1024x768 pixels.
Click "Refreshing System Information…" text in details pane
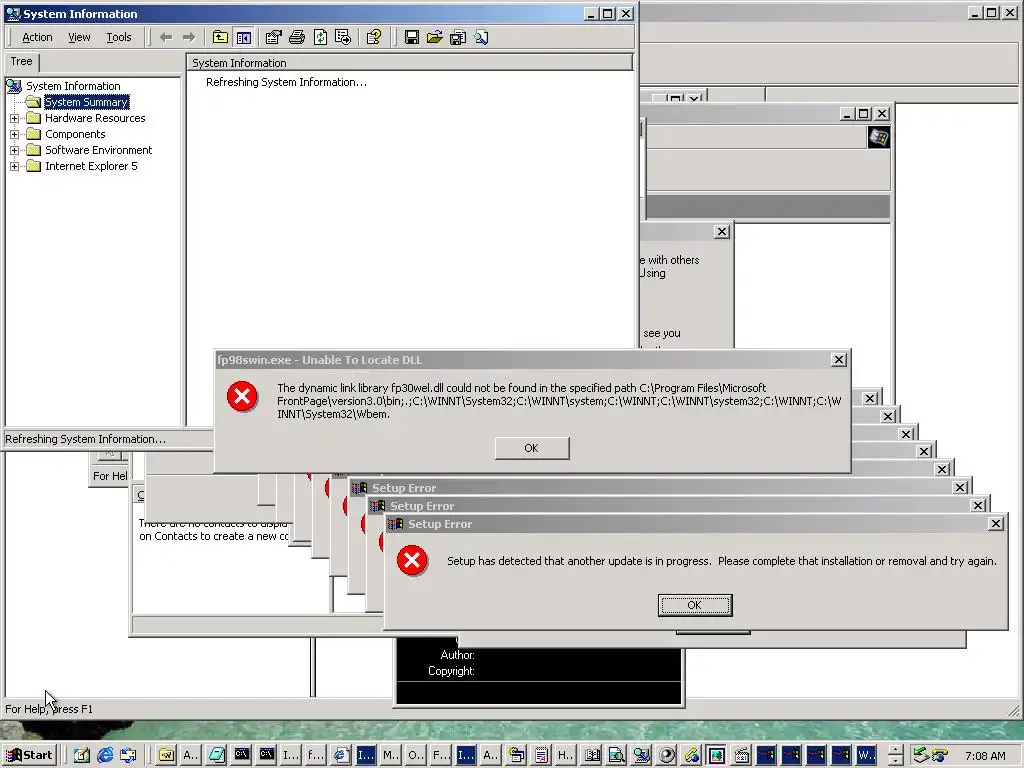tap(286, 82)
